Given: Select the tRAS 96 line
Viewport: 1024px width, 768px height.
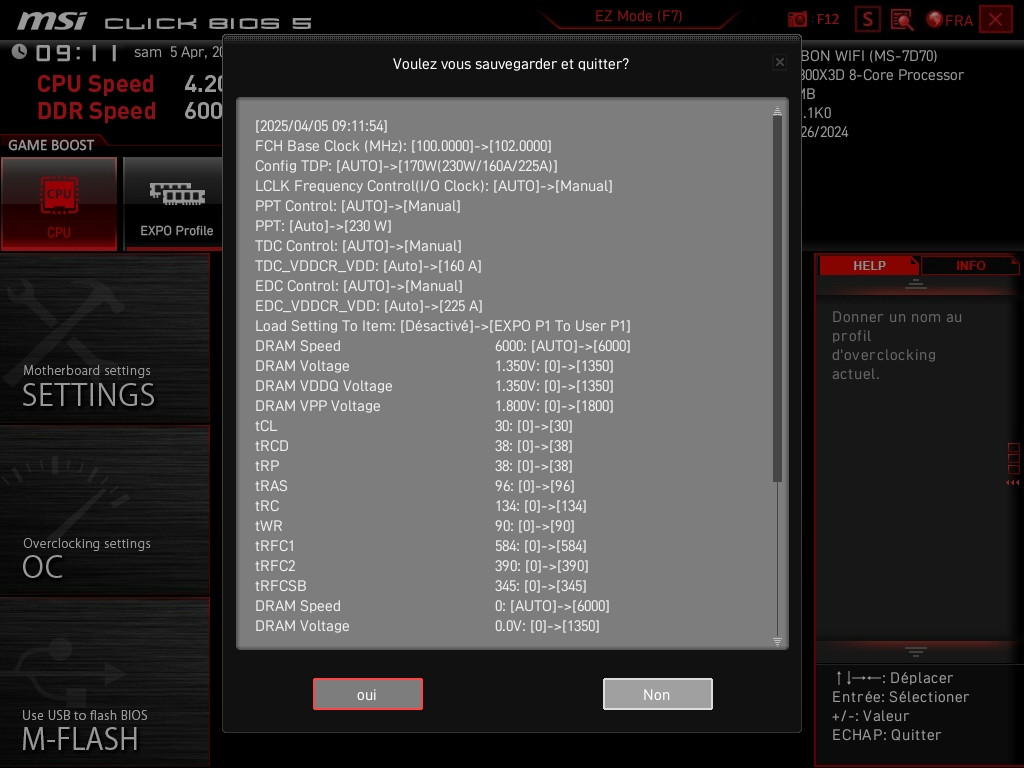Looking at the screenshot, I should tap(415, 486).
